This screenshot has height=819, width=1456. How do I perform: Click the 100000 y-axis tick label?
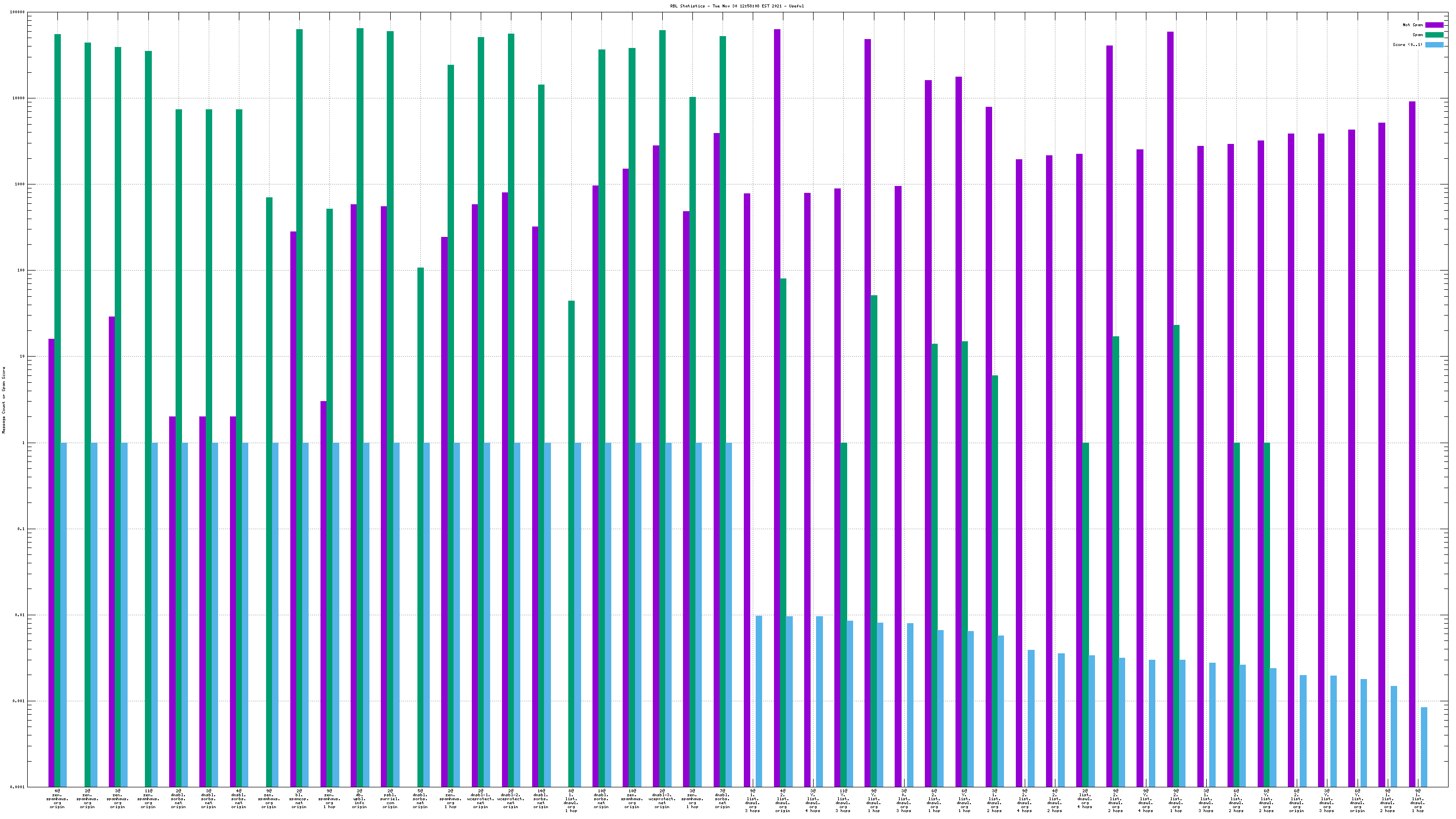[17, 12]
